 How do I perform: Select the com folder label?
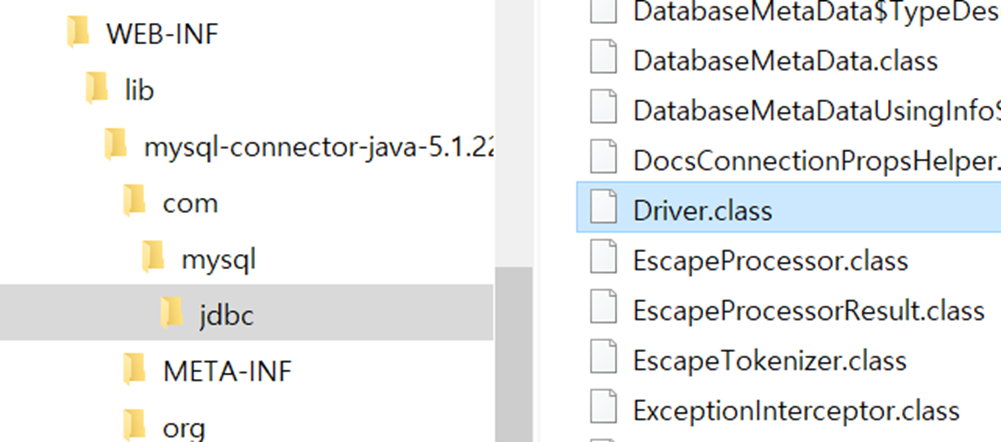(x=190, y=203)
